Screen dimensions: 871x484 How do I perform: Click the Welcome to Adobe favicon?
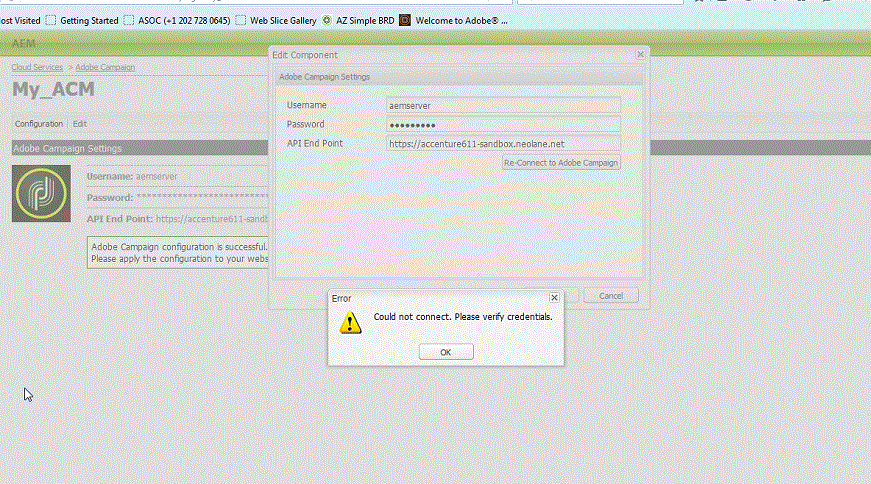[x=405, y=21]
